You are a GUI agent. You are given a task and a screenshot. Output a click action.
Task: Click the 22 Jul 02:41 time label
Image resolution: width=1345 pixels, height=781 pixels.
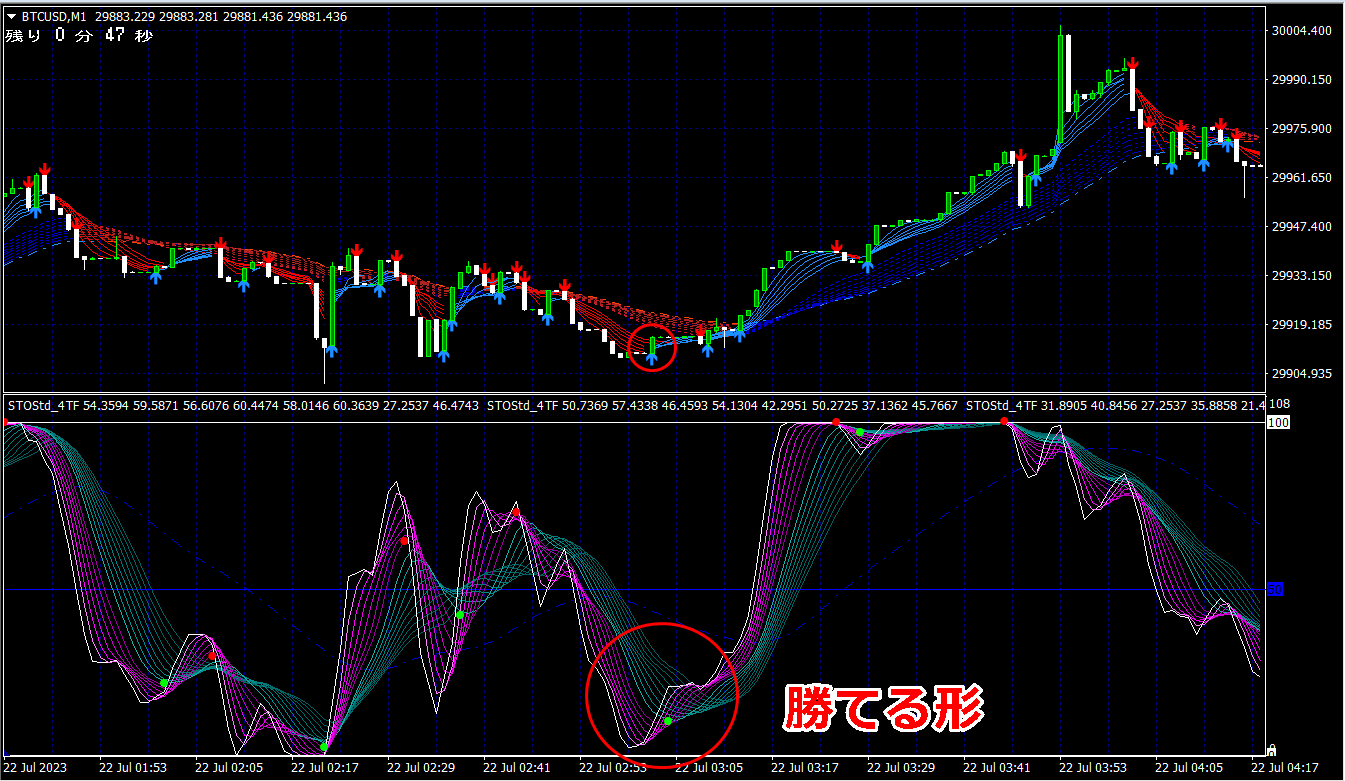pos(518,768)
